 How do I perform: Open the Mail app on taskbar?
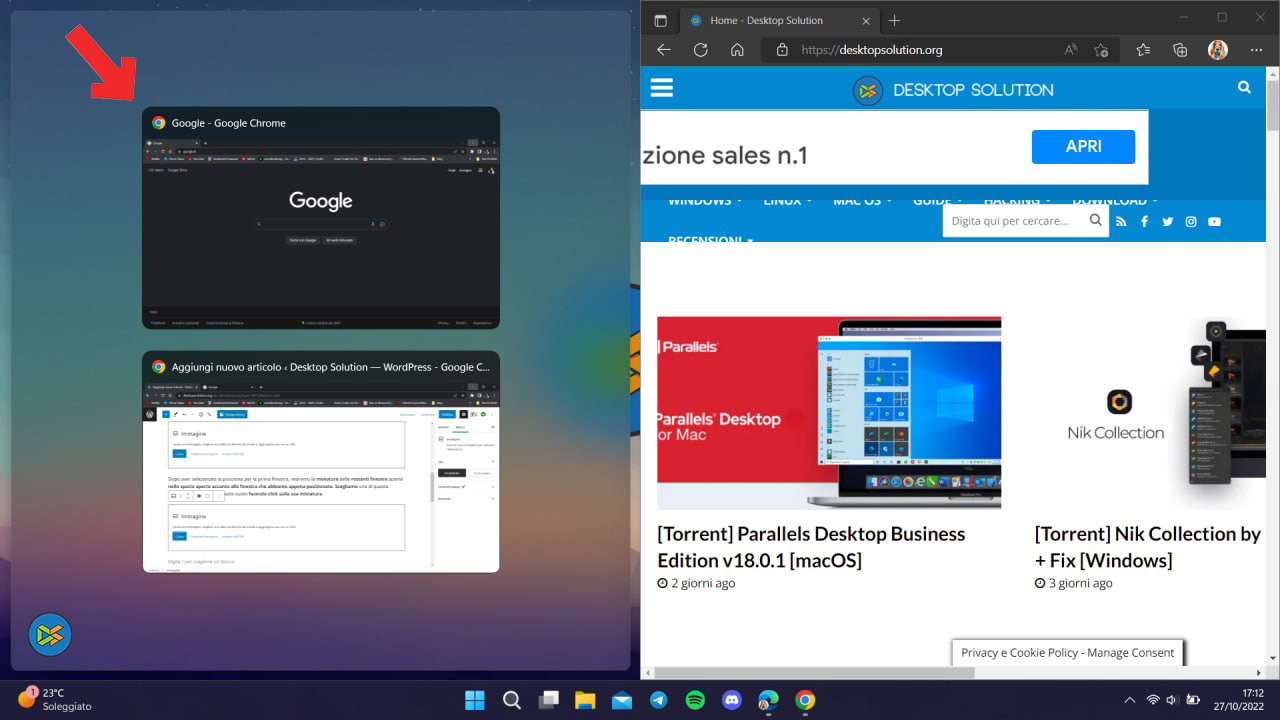coord(621,700)
